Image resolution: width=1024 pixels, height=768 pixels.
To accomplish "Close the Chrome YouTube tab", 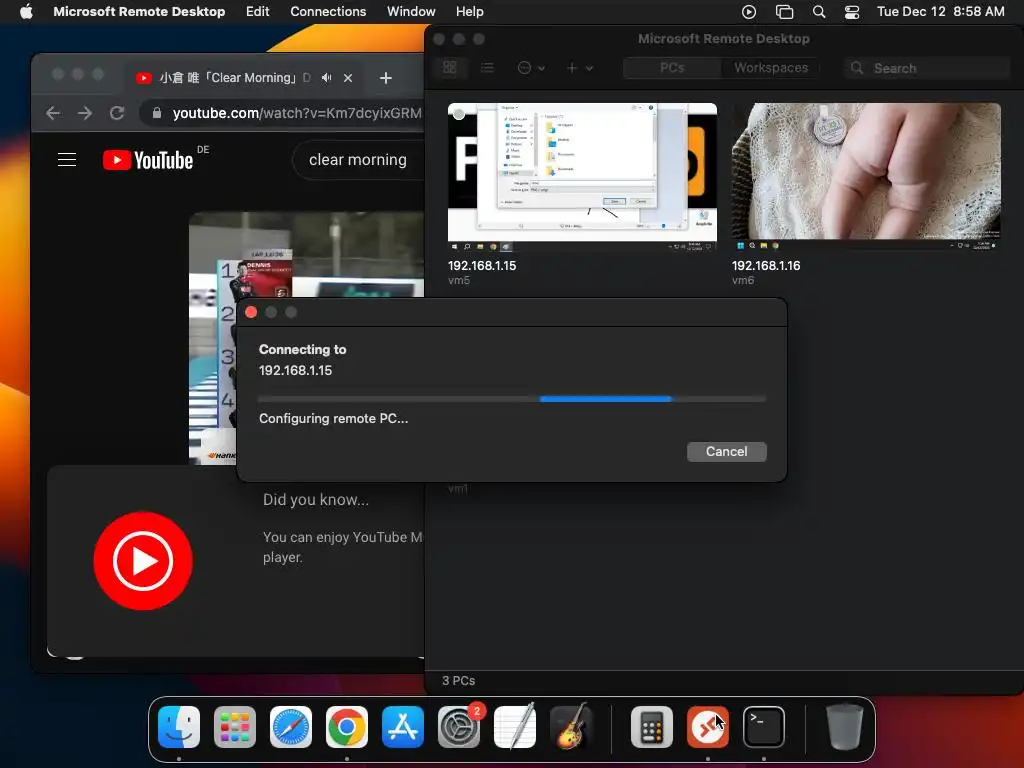I will coord(348,78).
